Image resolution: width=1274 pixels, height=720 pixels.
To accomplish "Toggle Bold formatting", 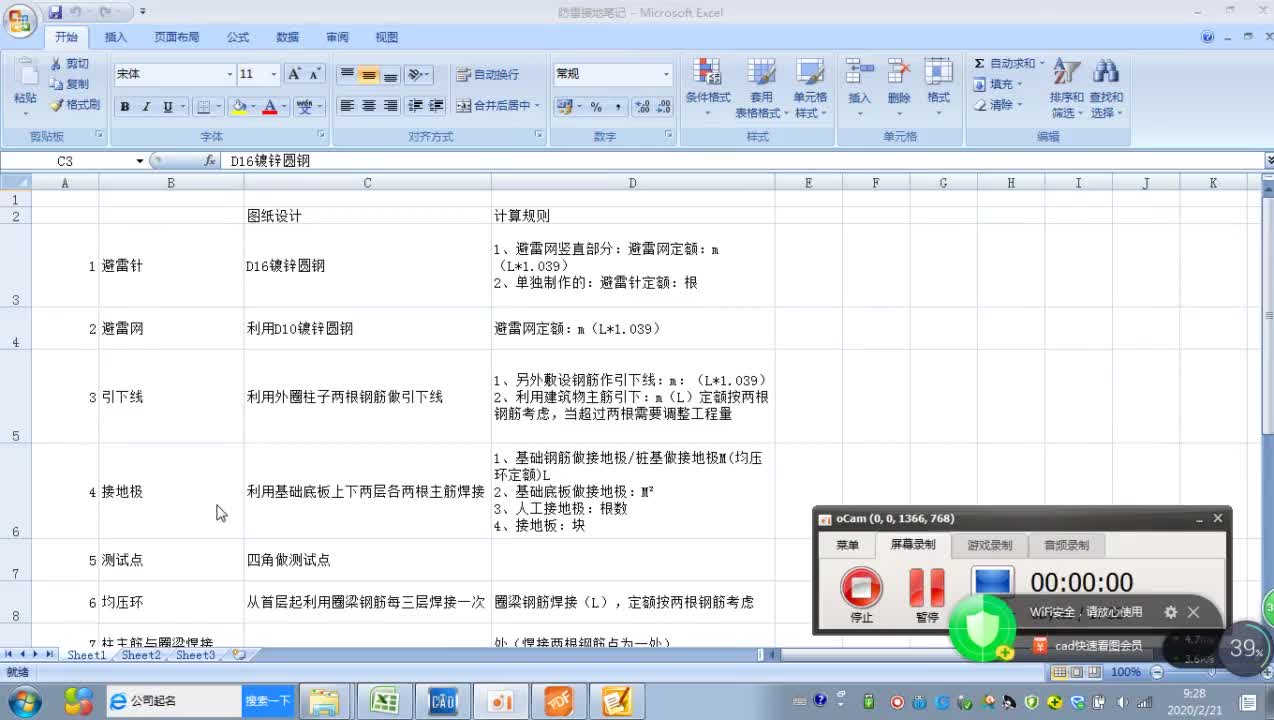I will coord(125,107).
